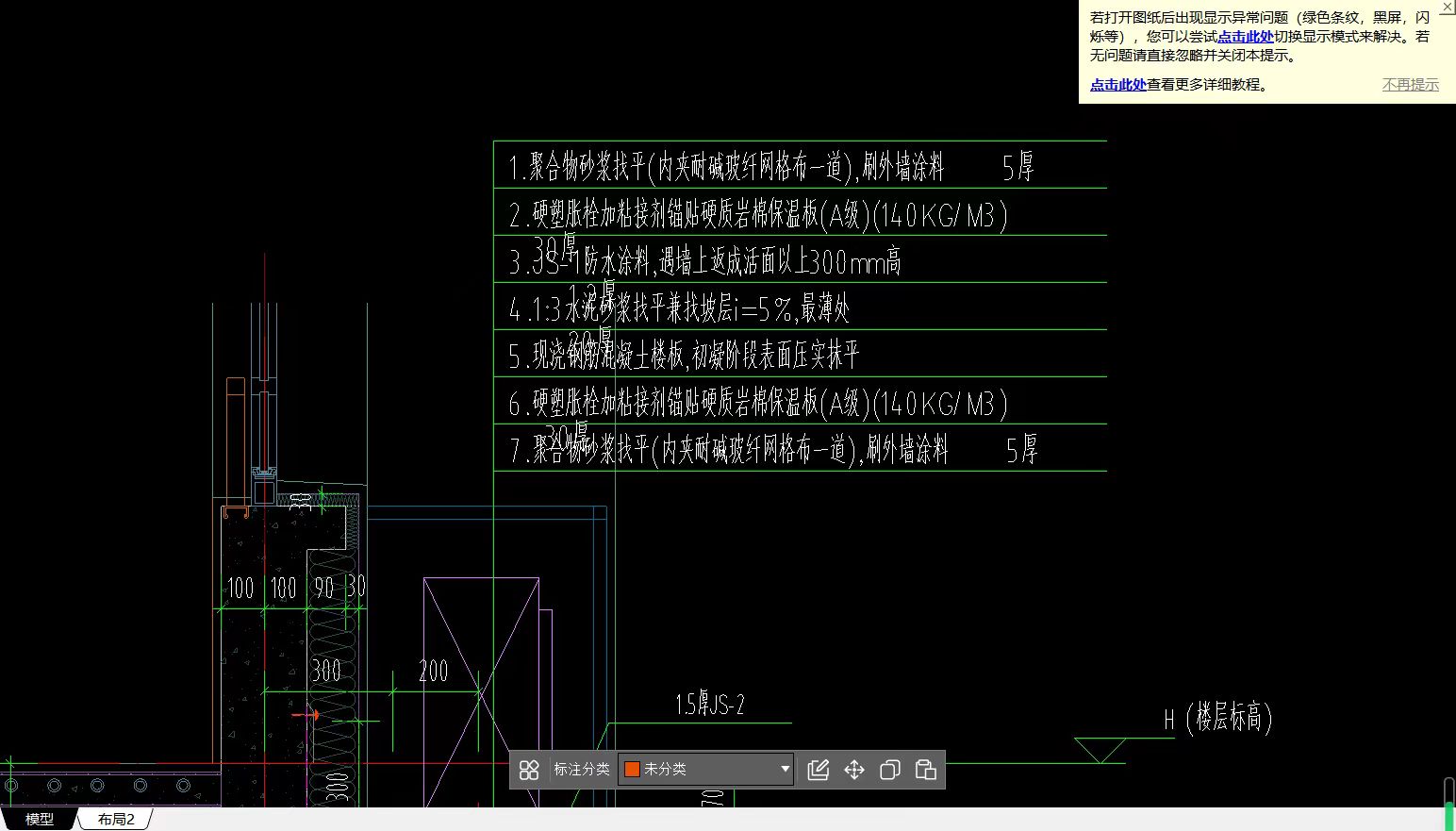The image size is (1456, 831).
Task: Click the edit annotation pencil icon
Action: click(819, 770)
